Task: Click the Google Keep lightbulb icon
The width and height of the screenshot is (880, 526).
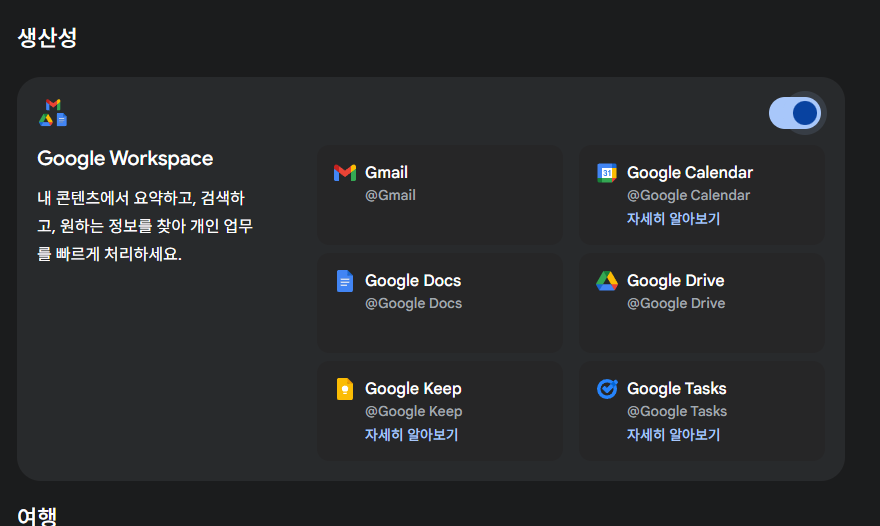Action: click(345, 389)
